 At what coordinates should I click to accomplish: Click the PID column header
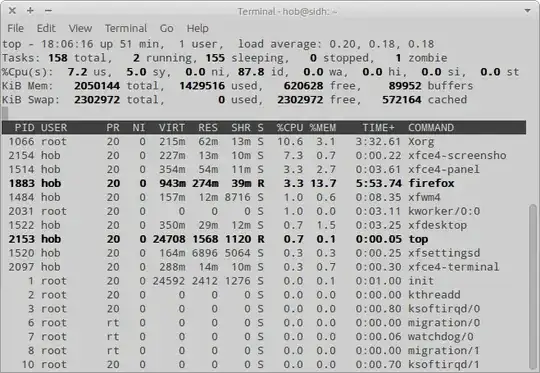(x=24, y=128)
